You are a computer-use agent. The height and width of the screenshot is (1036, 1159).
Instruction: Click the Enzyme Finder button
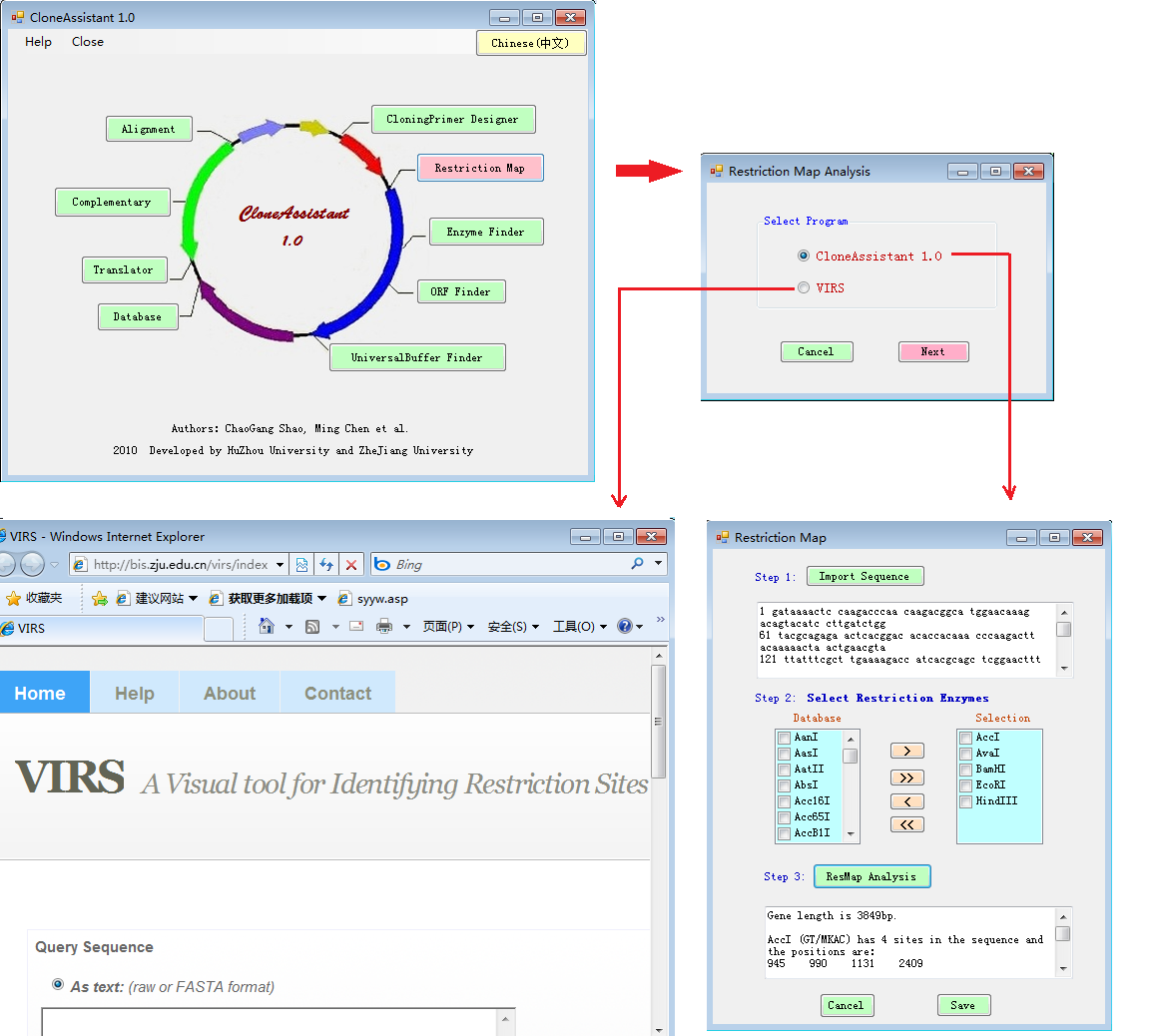pyautogui.click(x=485, y=232)
